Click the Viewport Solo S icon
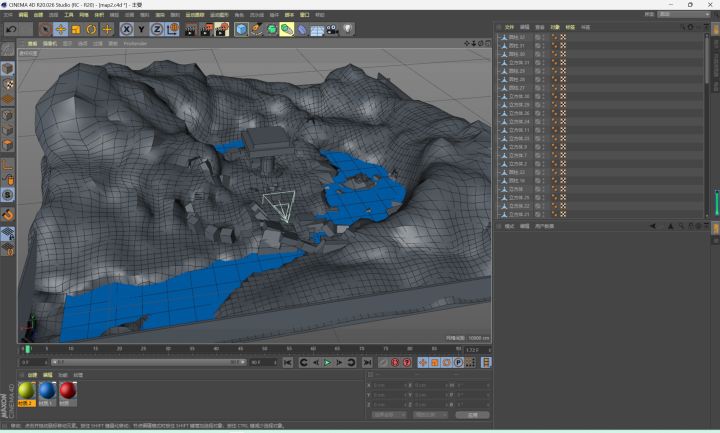 click(8, 195)
